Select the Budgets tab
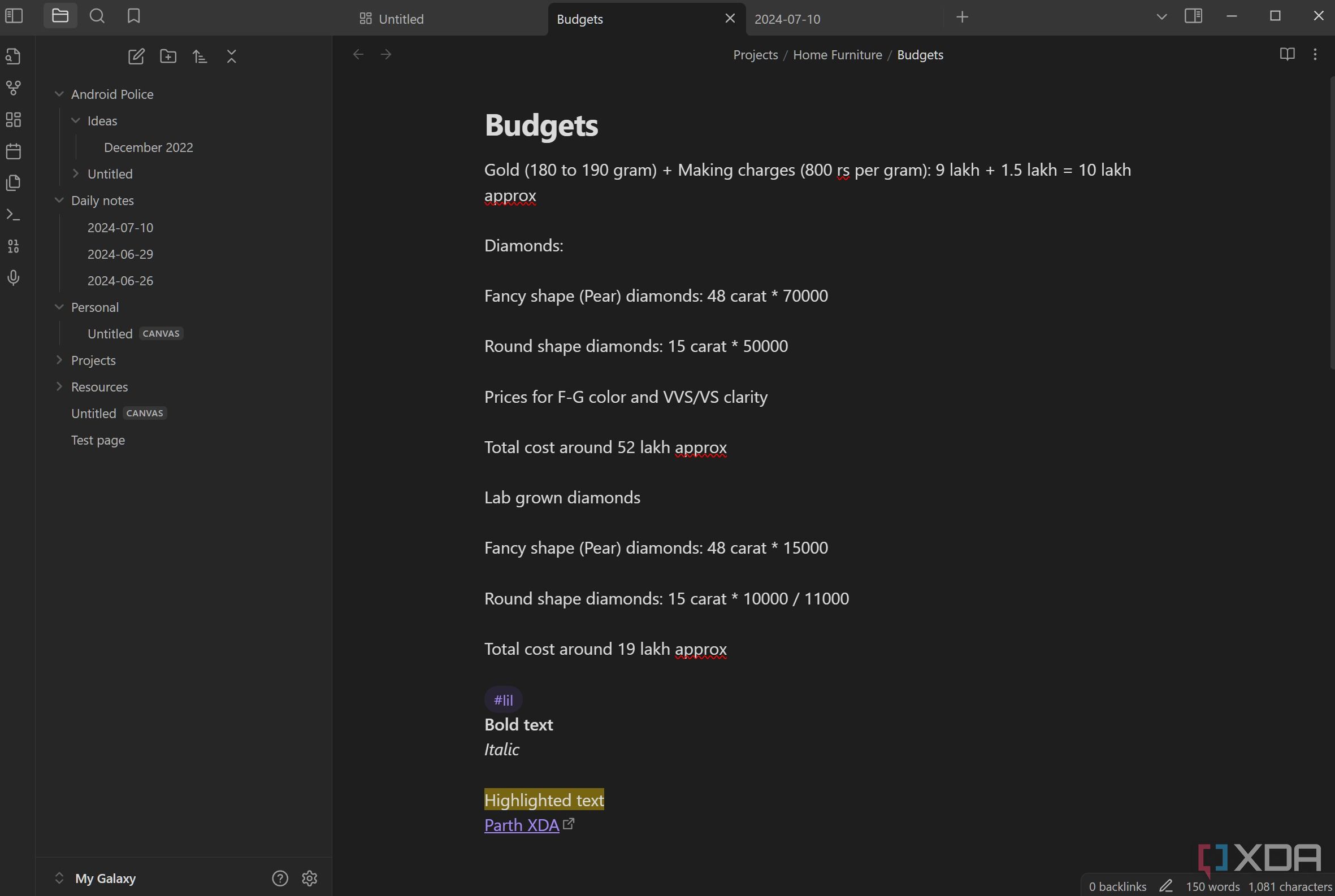The height and width of the screenshot is (896, 1335). 646,19
